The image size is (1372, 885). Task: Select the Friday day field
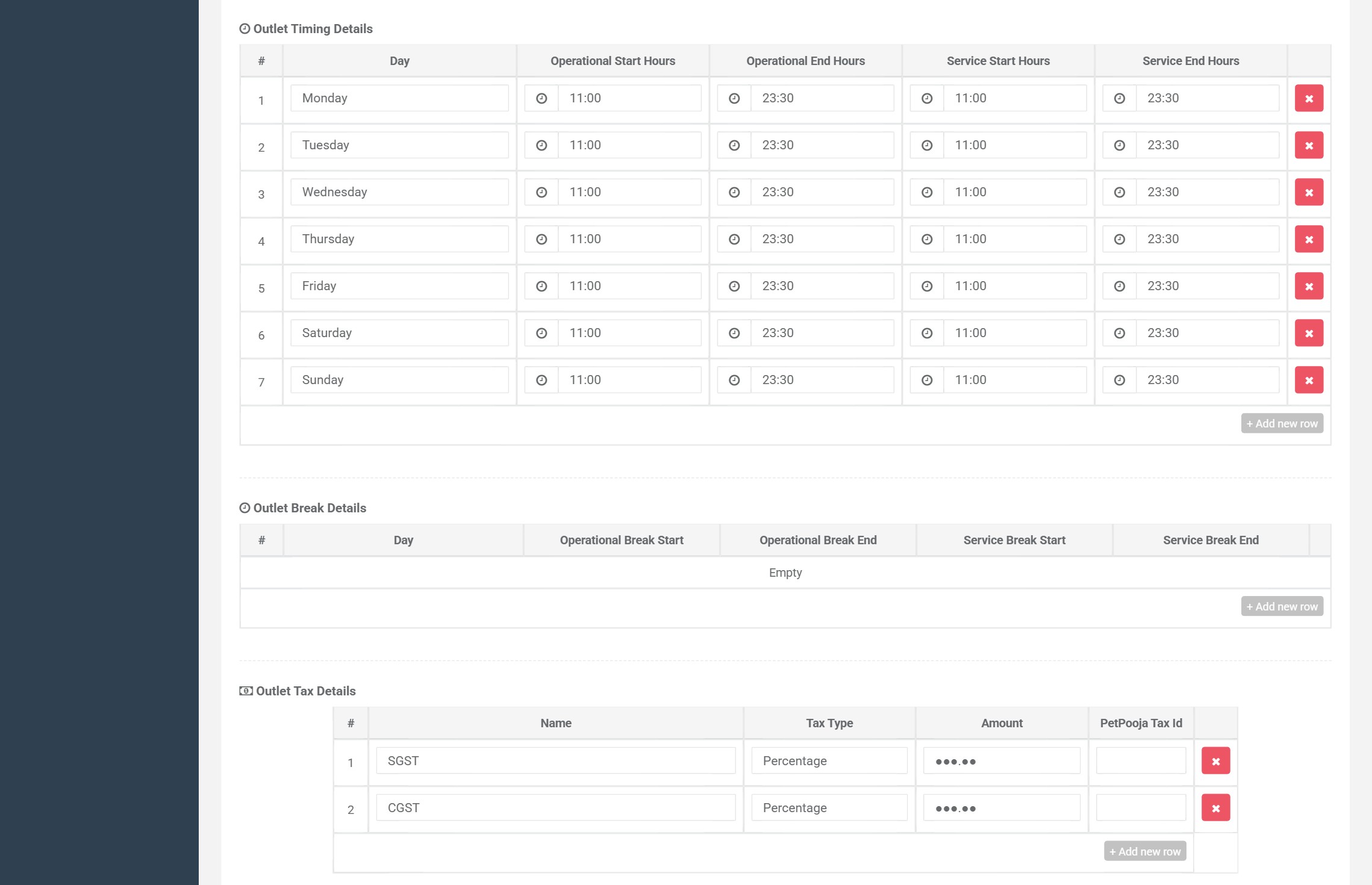click(399, 286)
